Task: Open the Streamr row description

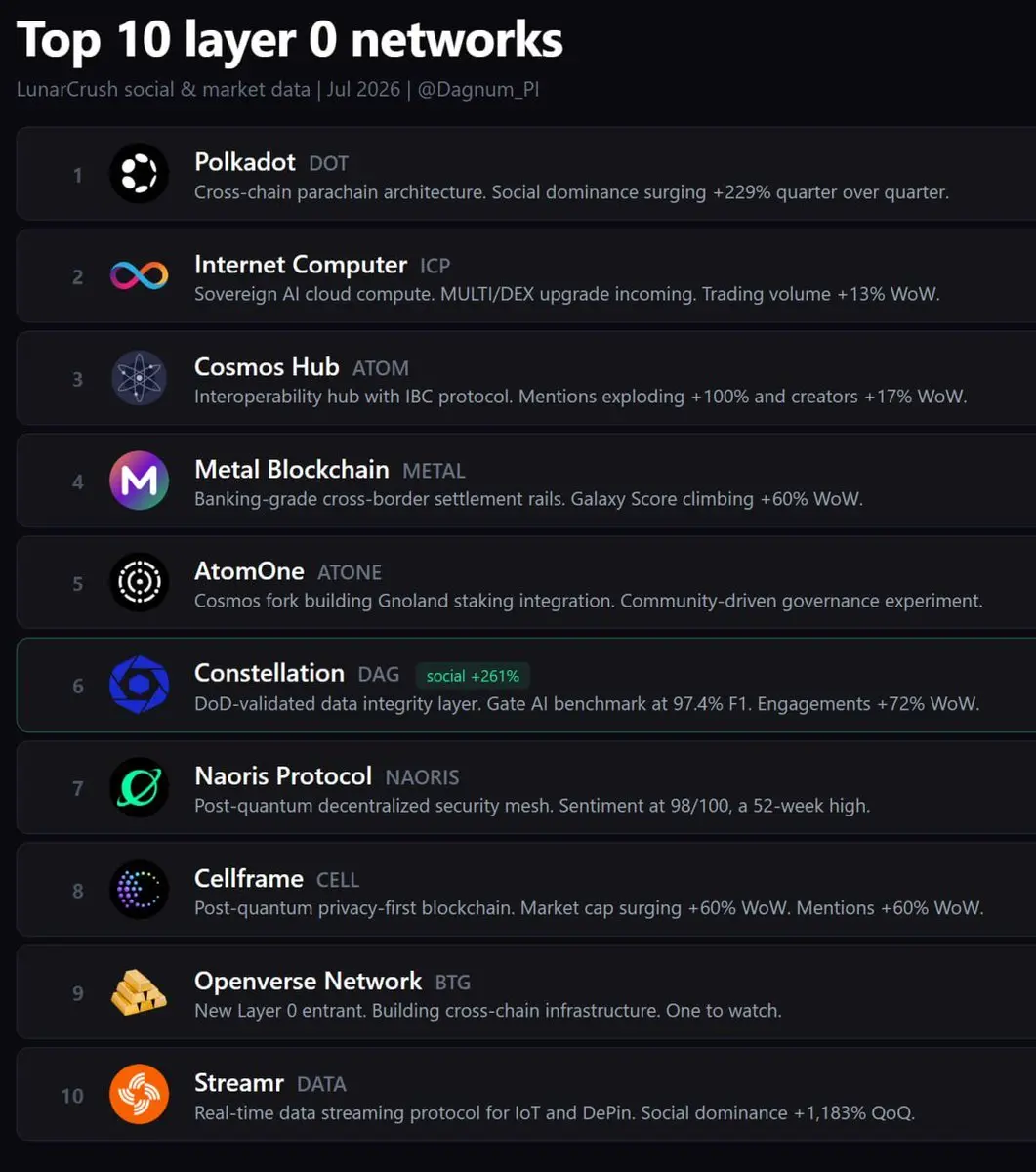Action: click(555, 1113)
